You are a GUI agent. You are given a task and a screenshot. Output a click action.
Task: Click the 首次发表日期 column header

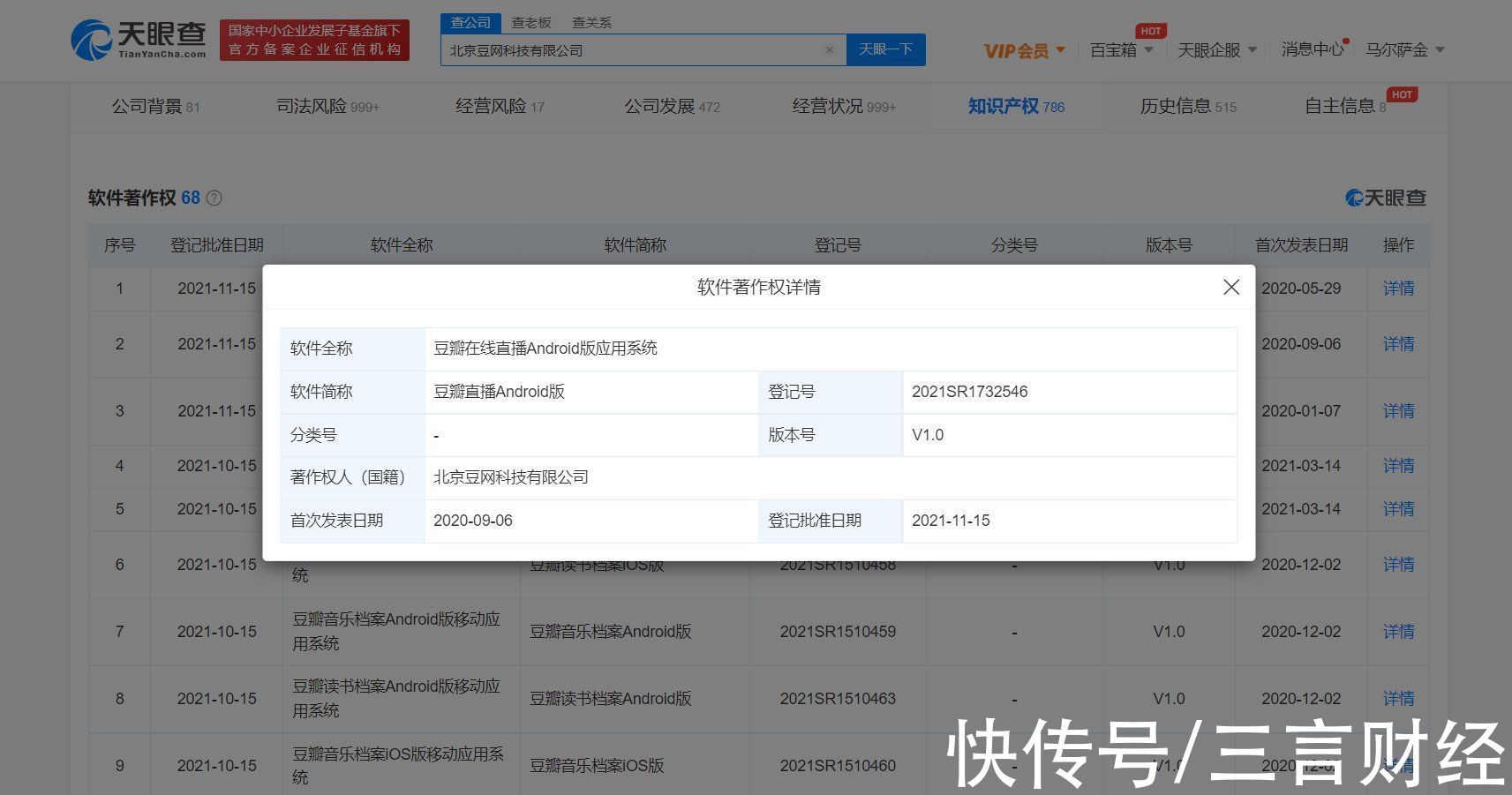click(1301, 245)
